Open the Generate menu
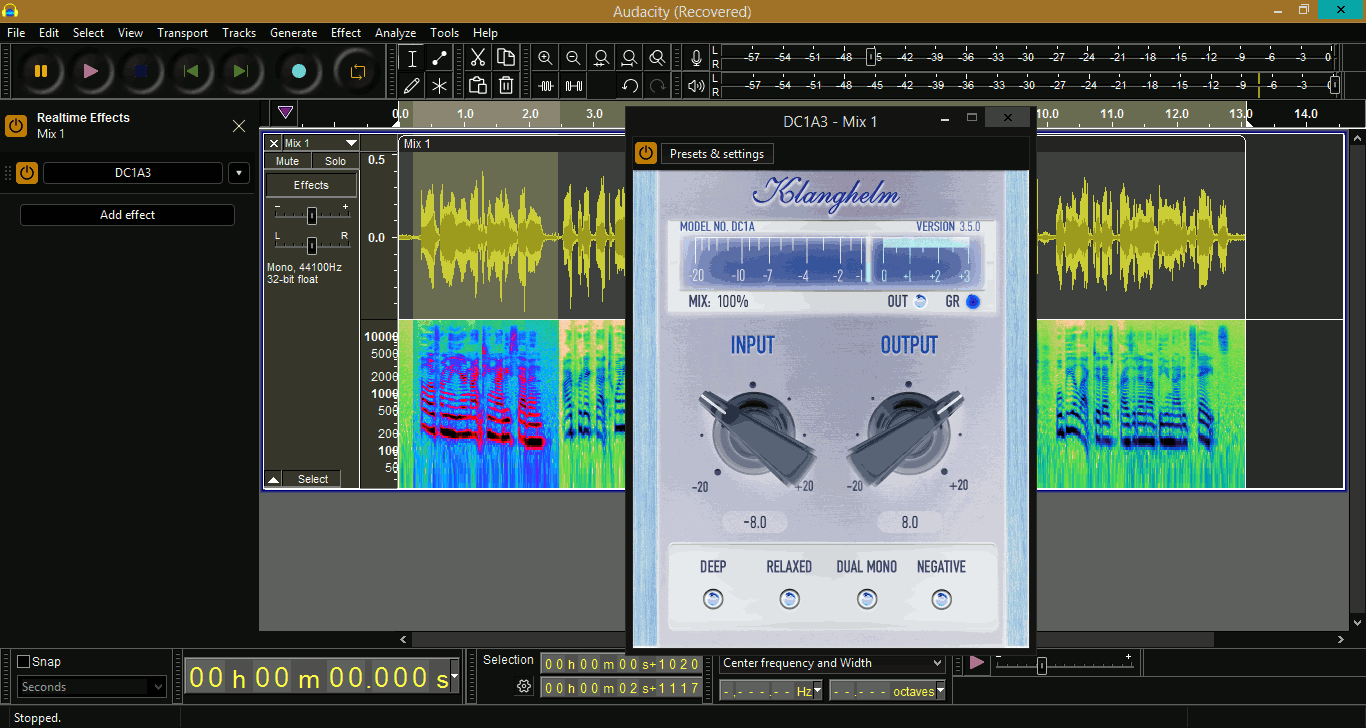 (x=293, y=32)
